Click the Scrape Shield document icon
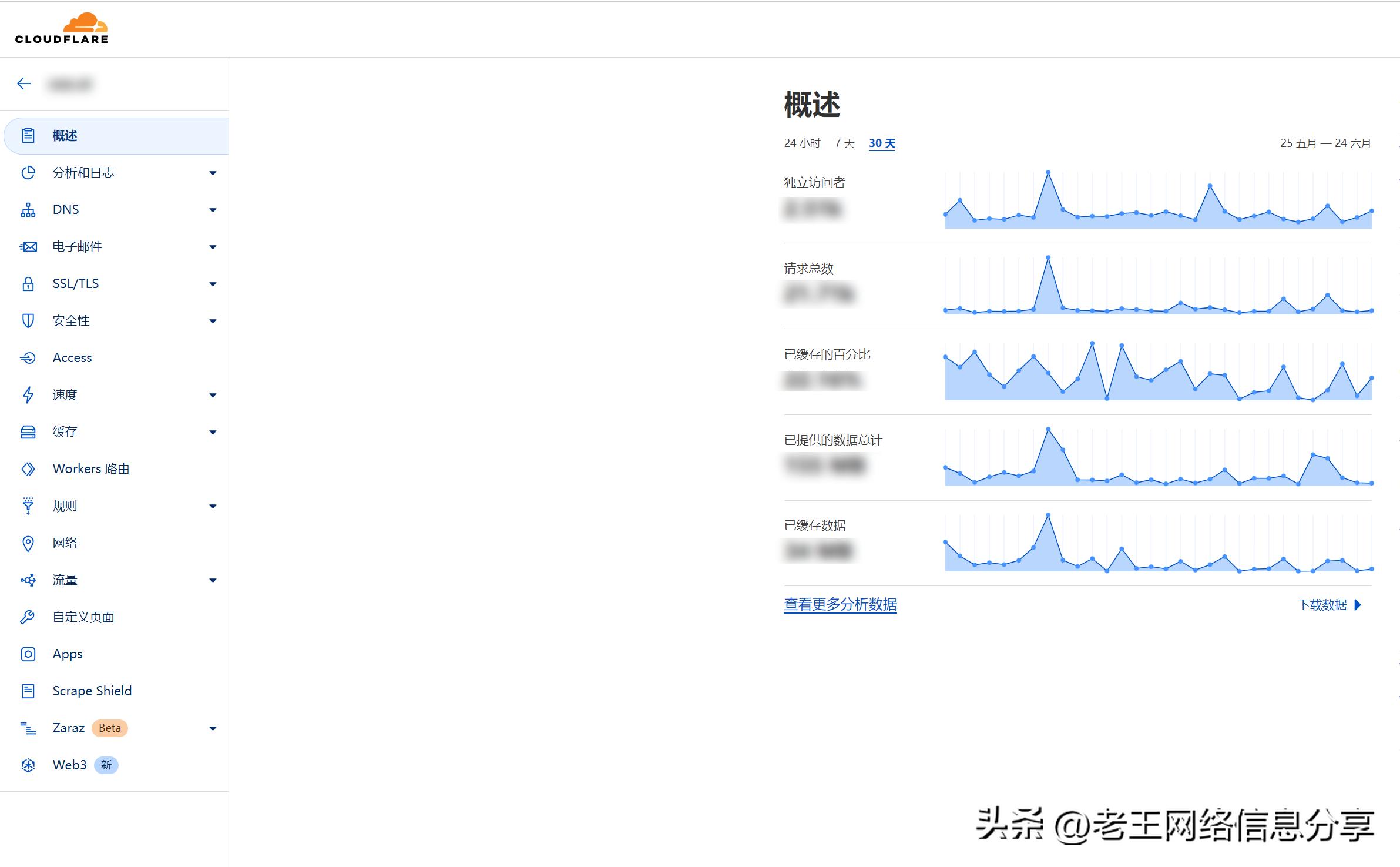Viewport: 1400px width, 867px height. 28,691
